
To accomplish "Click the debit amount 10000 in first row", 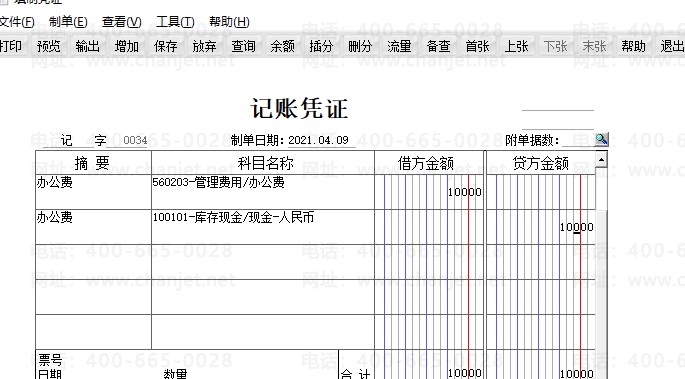I will pos(464,192).
